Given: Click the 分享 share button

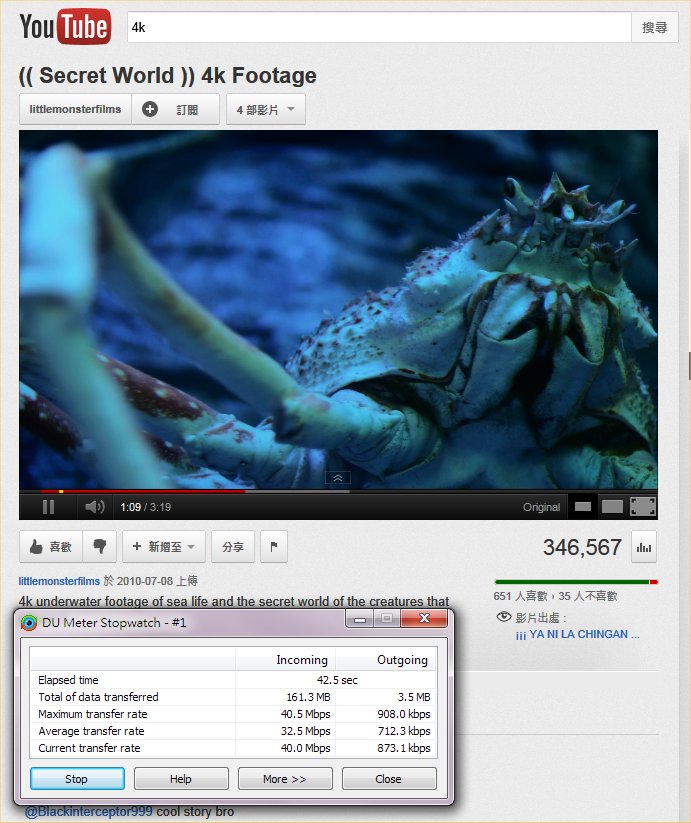Looking at the screenshot, I should point(233,546).
